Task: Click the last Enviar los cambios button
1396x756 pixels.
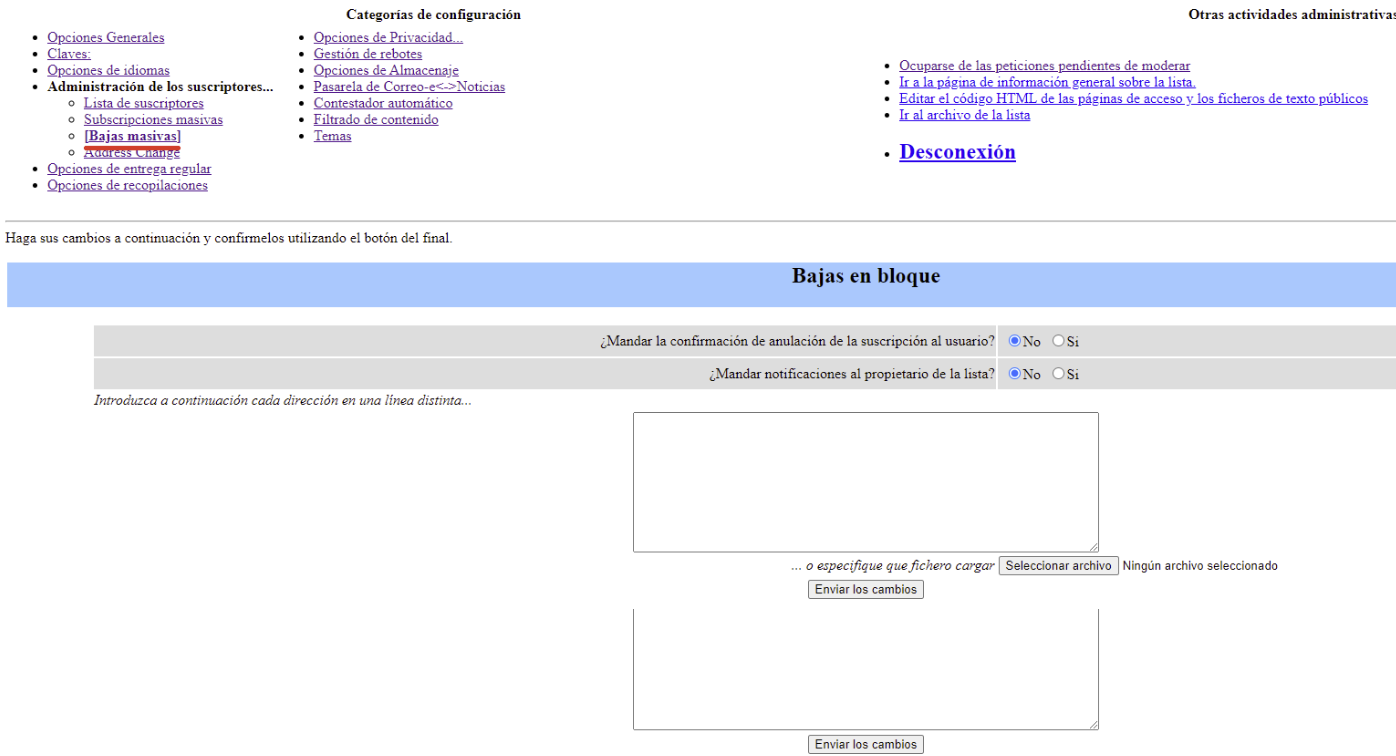Action: click(x=865, y=745)
